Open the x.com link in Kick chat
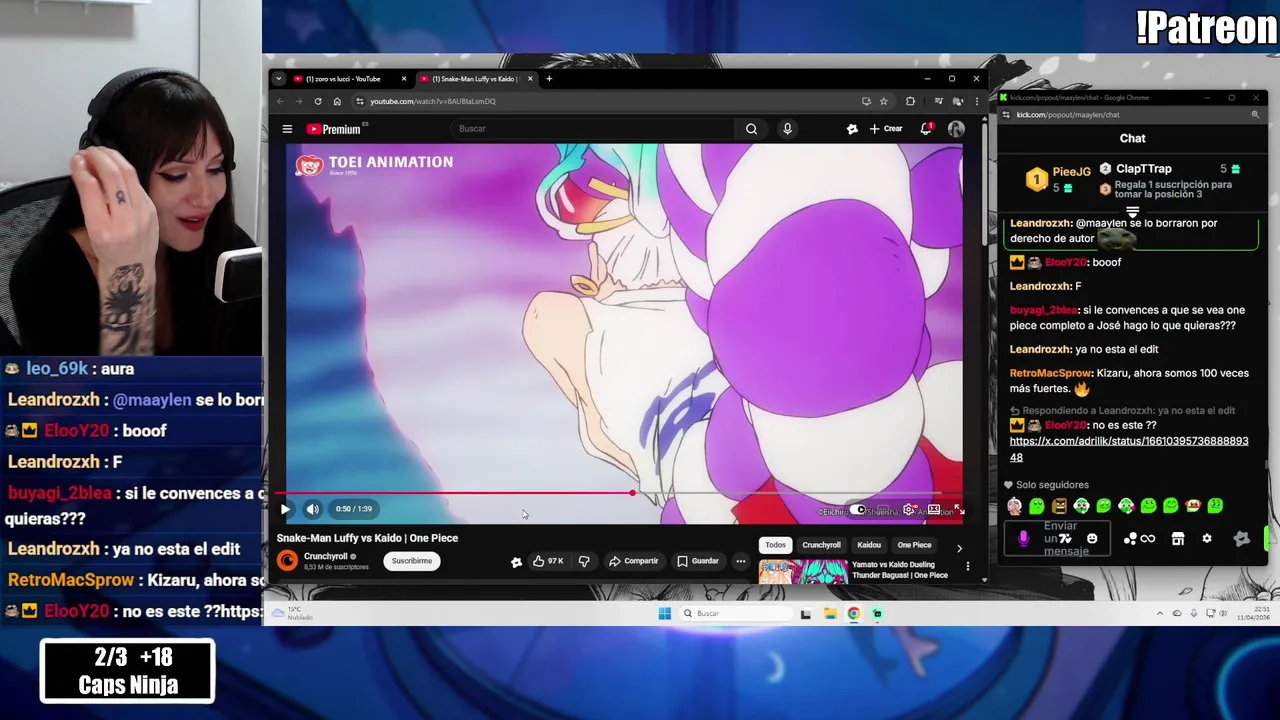 [x=1129, y=449]
